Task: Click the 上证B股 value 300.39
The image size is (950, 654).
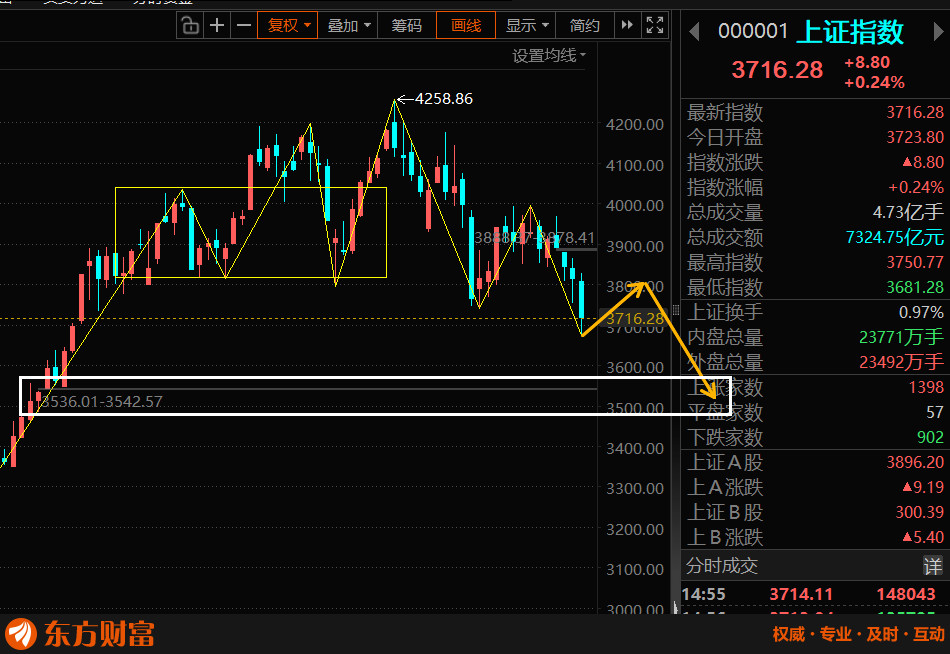Action: pyautogui.click(x=919, y=512)
